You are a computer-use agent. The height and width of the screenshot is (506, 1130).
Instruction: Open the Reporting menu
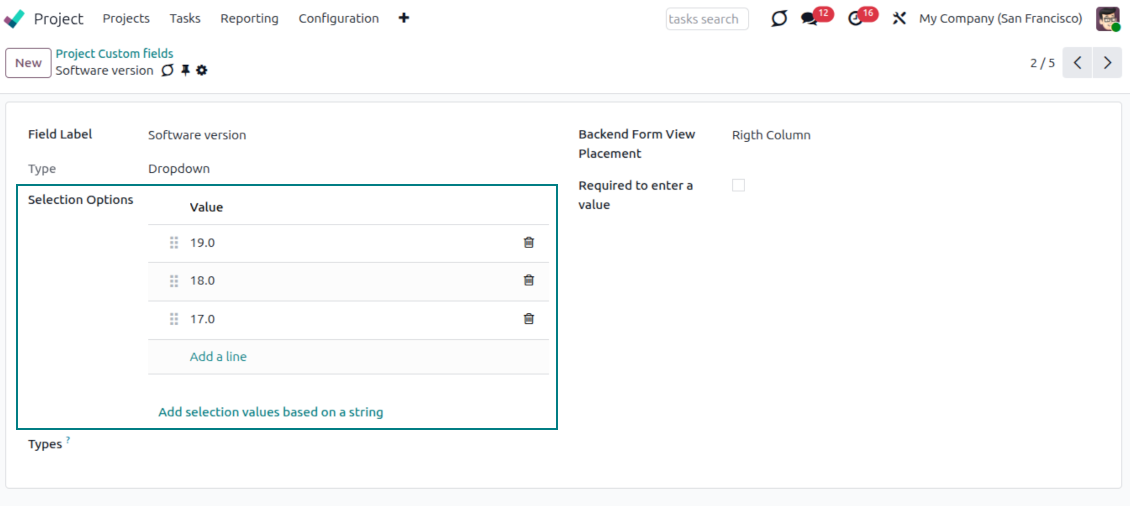click(249, 19)
